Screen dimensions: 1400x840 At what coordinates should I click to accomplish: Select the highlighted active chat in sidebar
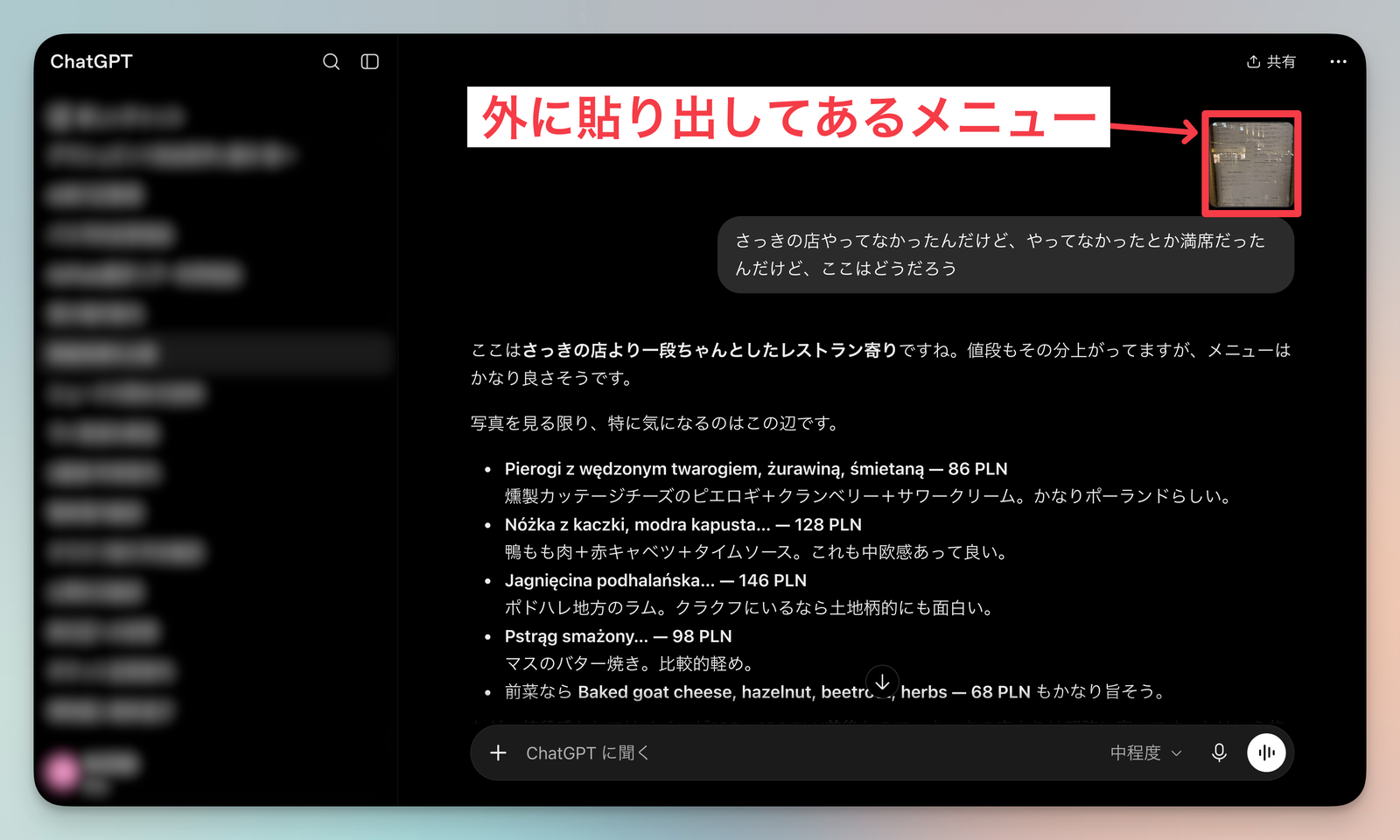[x=216, y=353]
